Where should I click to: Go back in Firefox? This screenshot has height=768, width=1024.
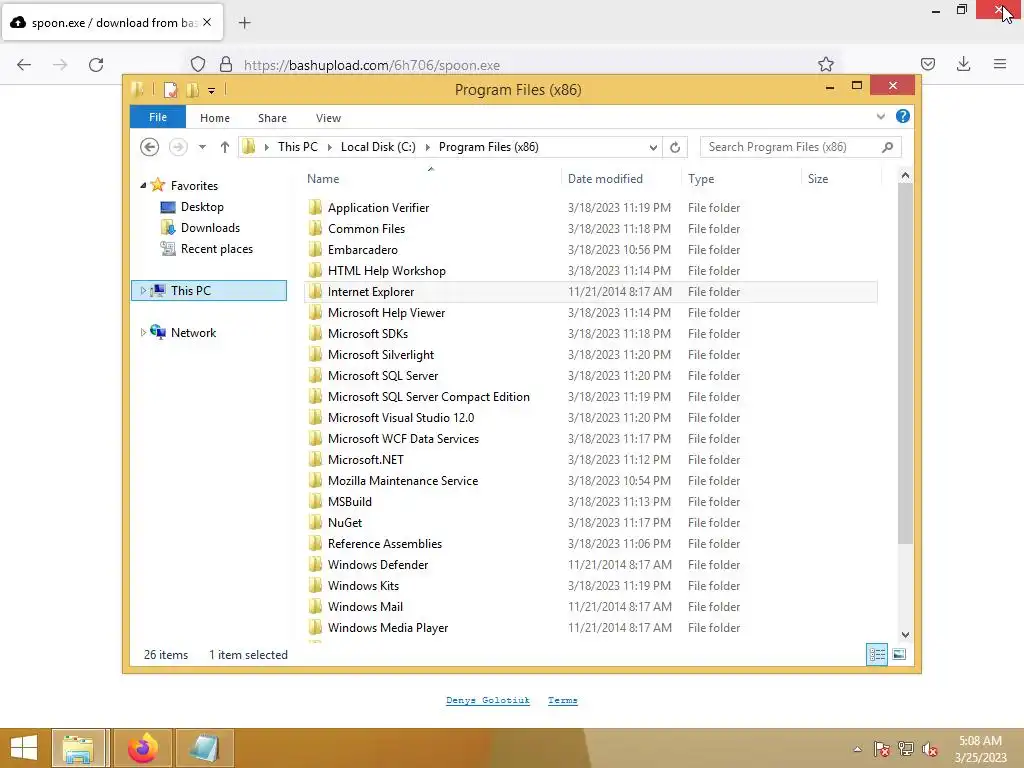[x=24, y=65]
